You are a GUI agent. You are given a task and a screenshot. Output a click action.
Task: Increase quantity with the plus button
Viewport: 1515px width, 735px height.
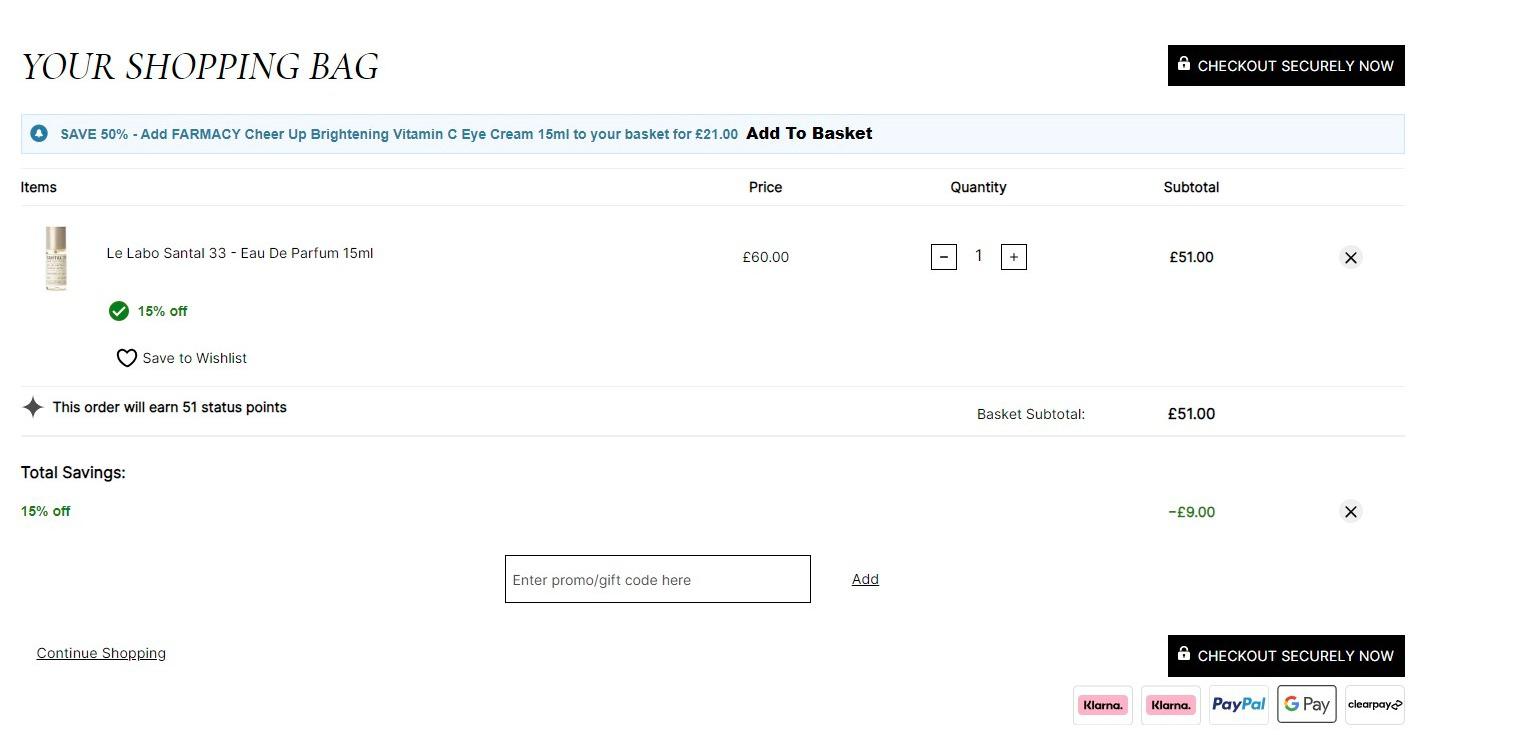pyautogui.click(x=1014, y=257)
